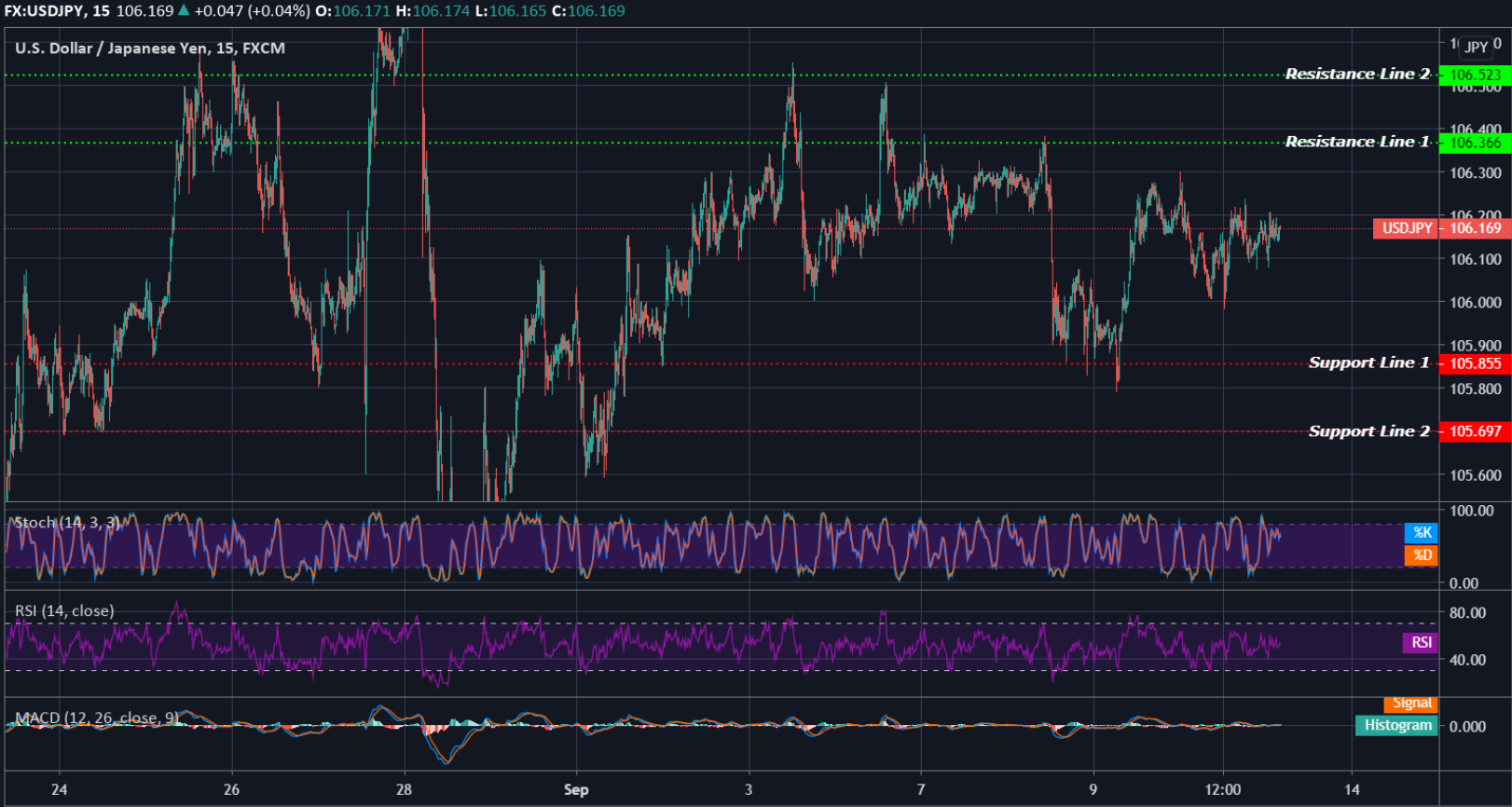Select the 'Resistance Line 1' label

coord(1357,142)
